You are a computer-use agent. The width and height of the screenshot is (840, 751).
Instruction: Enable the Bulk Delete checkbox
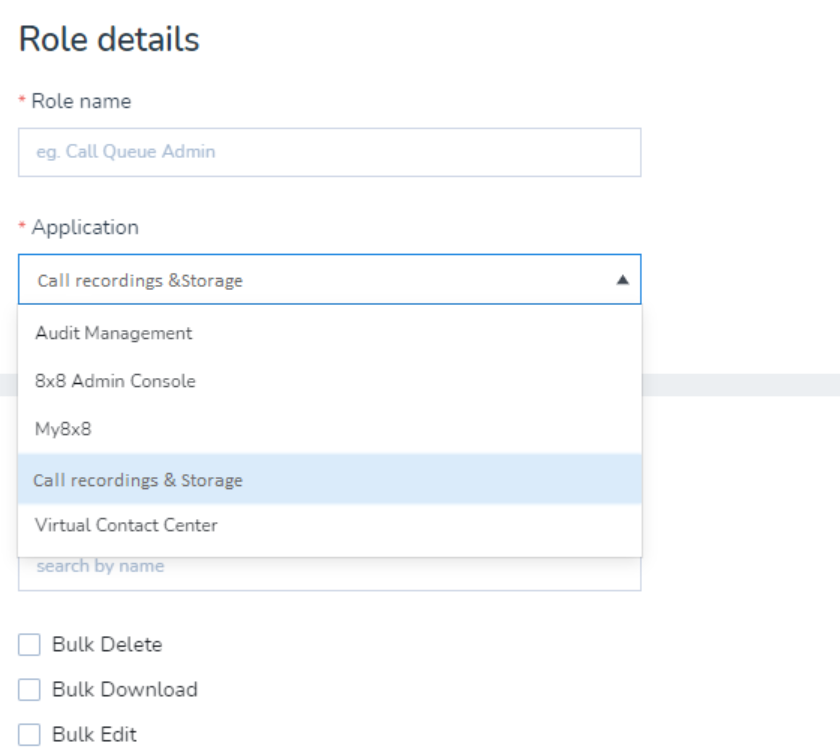(x=30, y=645)
